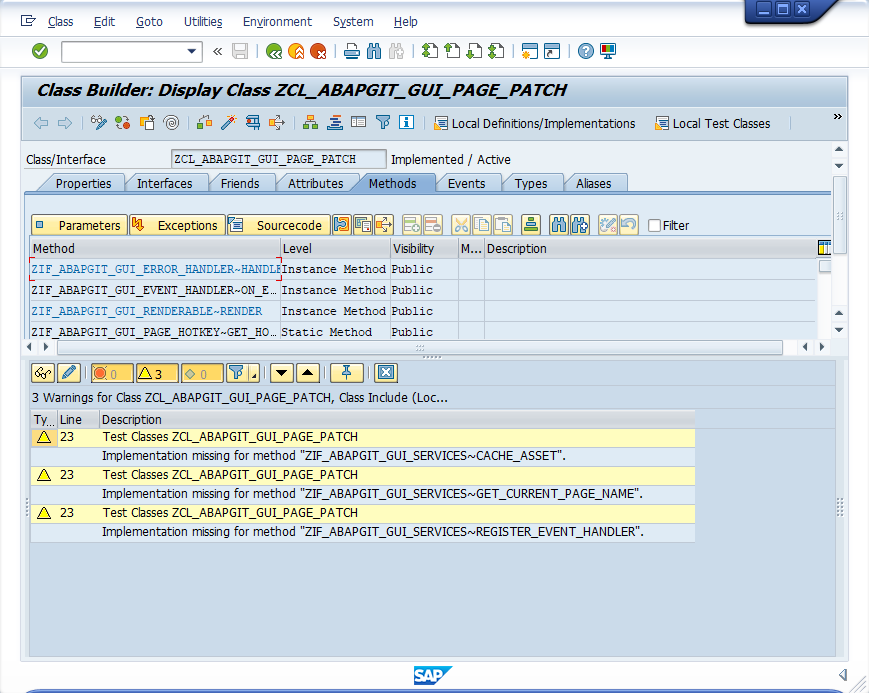Click the methods table horizontal scrollbar
The height and width of the screenshot is (693, 869).
(x=420, y=348)
